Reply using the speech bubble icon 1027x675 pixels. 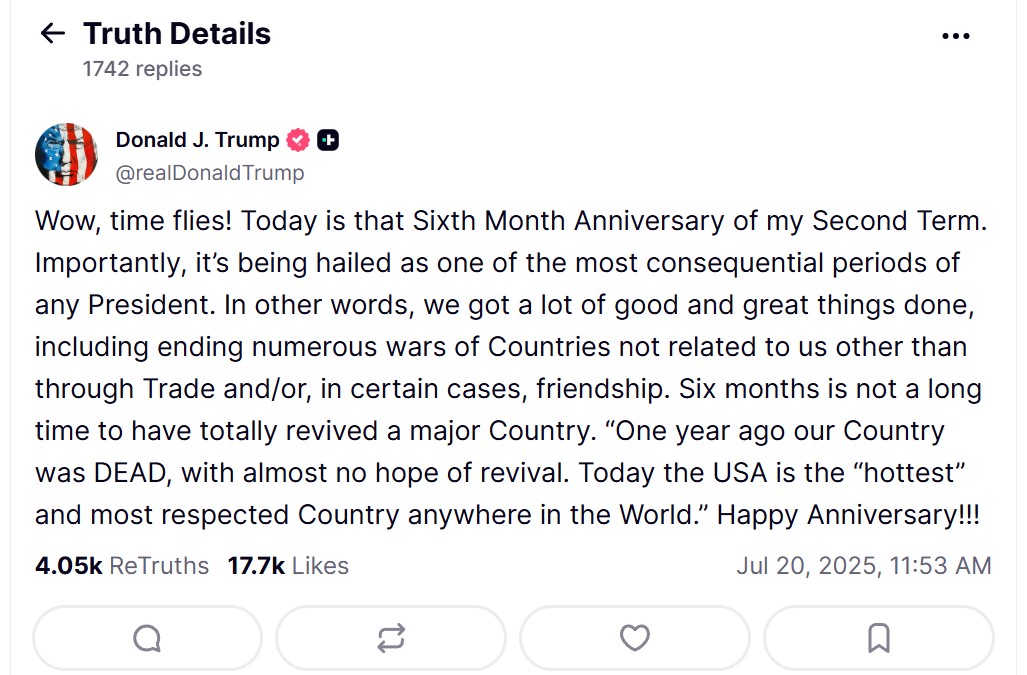coord(147,638)
